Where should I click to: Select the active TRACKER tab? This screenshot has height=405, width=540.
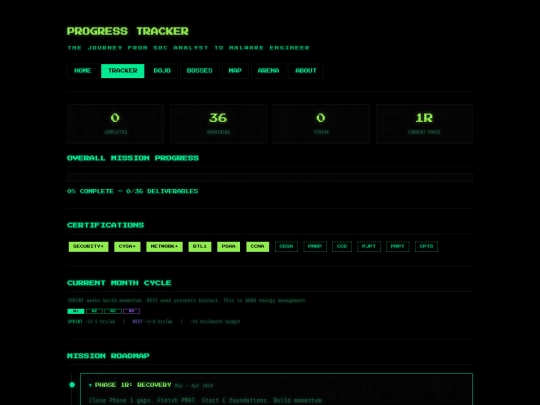[x=123, y=71]
